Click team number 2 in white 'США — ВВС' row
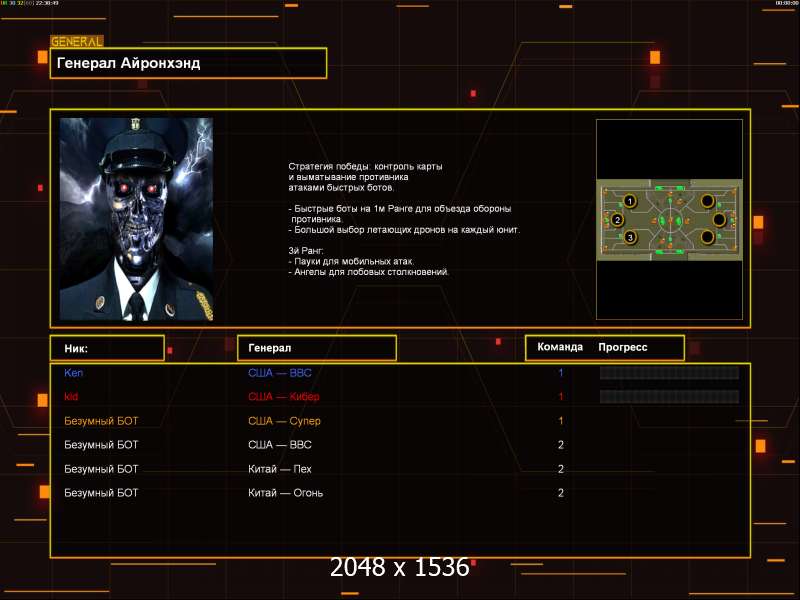This screenshot has width=800, height=600. point(561,445)
